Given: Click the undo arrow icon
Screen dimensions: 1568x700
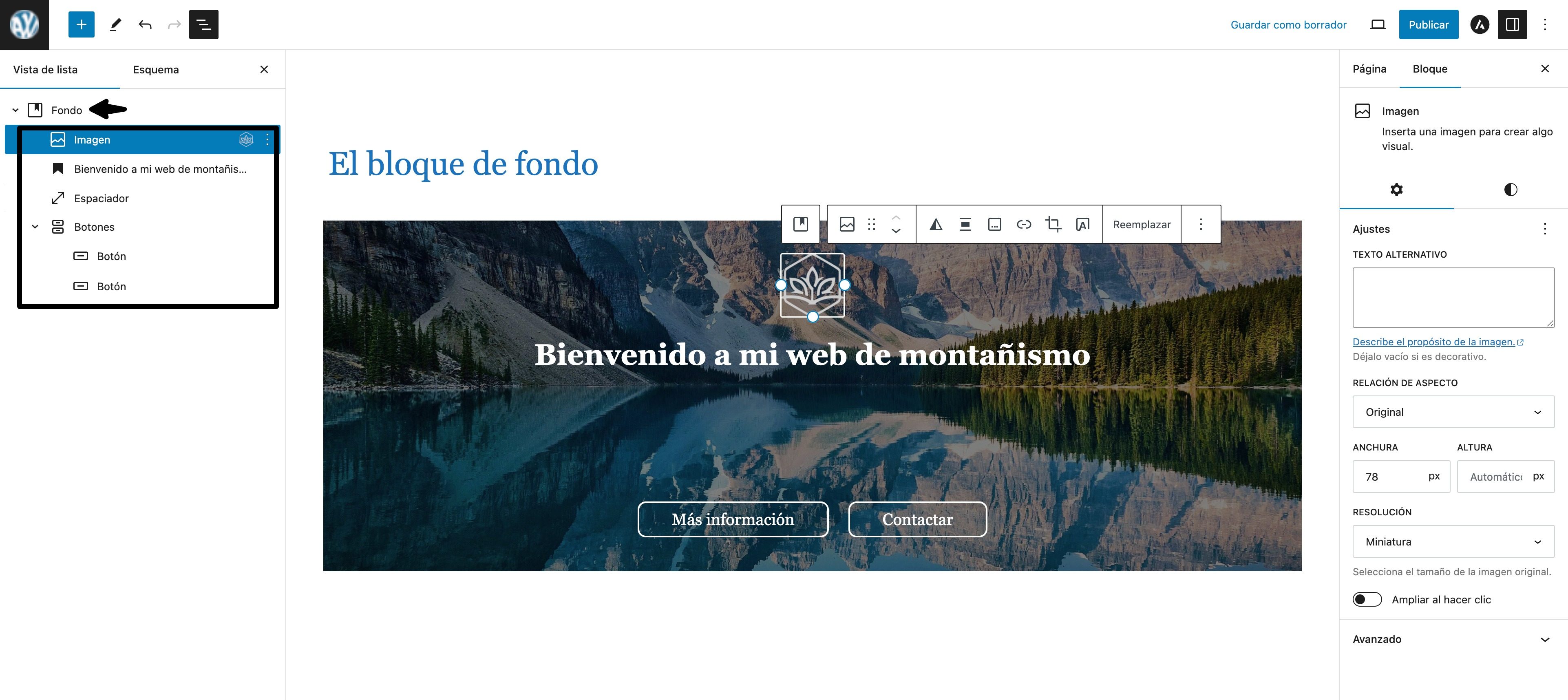Looking at the screenshot, I should (145, 24).
